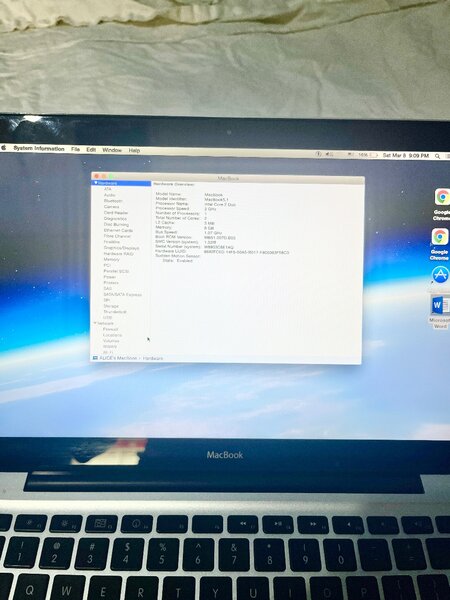450x600 pixels.
Task: Select Printers in the sidebar
Action: pos(111,282)
